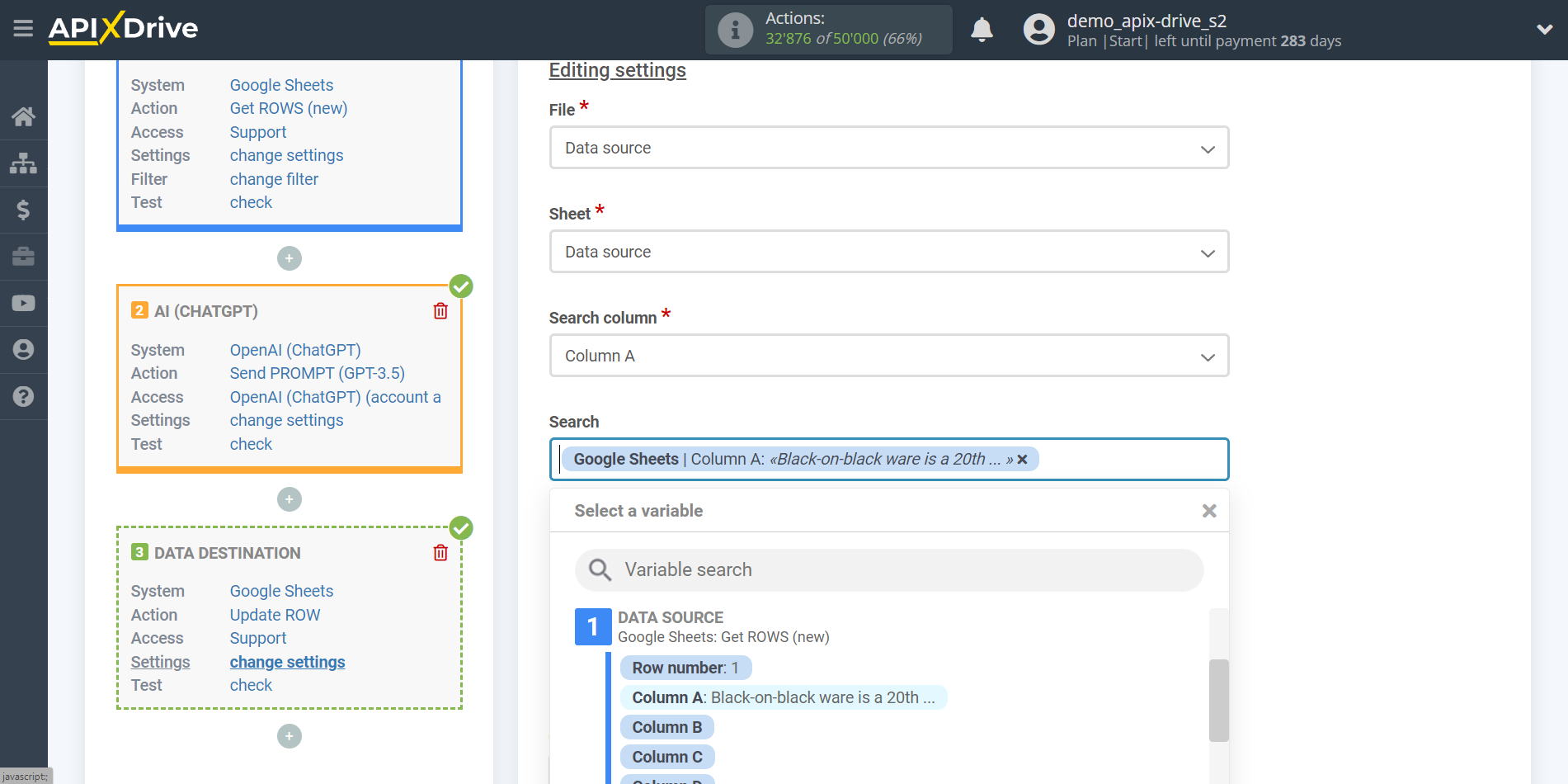This screenshot has width=1568, height=784.
Task: Select the Column C variable
Action: [667, 757]
